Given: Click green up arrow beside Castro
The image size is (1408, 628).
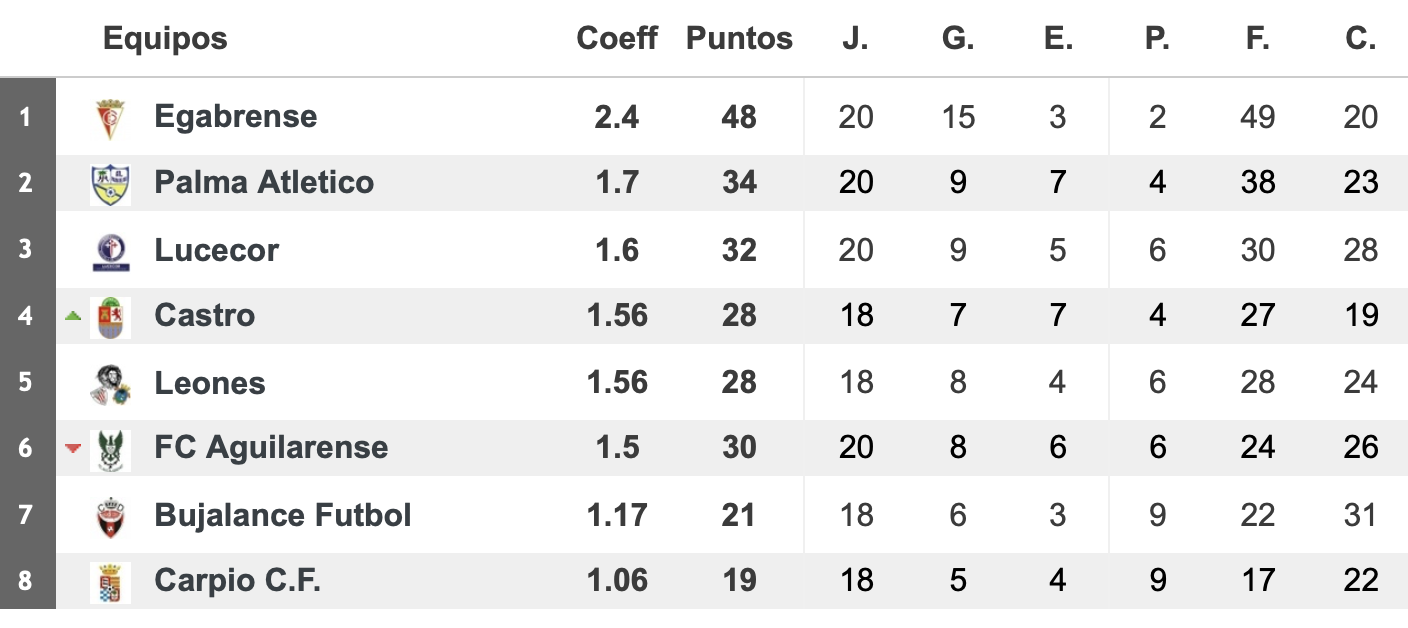Looking at the screenshot, I should click(73, 316).
